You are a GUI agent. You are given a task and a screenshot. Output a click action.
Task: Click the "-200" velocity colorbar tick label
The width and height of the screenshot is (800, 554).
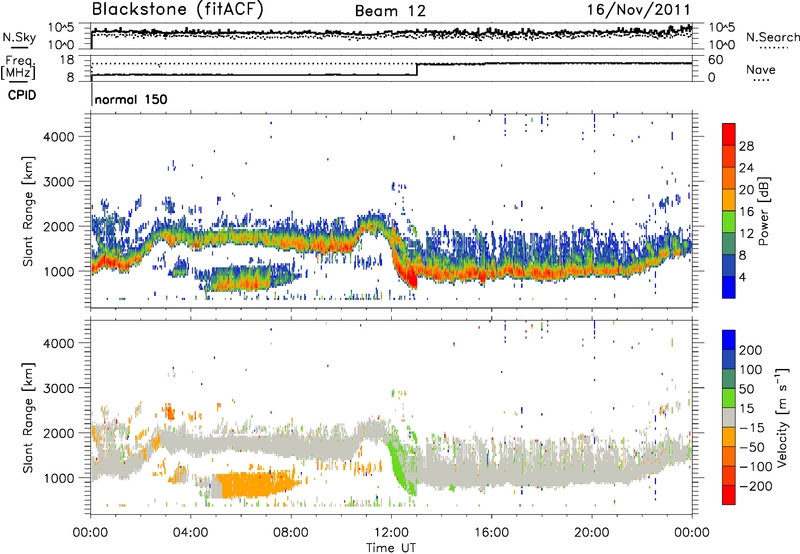pyautogui.click(x=755, y=486)
